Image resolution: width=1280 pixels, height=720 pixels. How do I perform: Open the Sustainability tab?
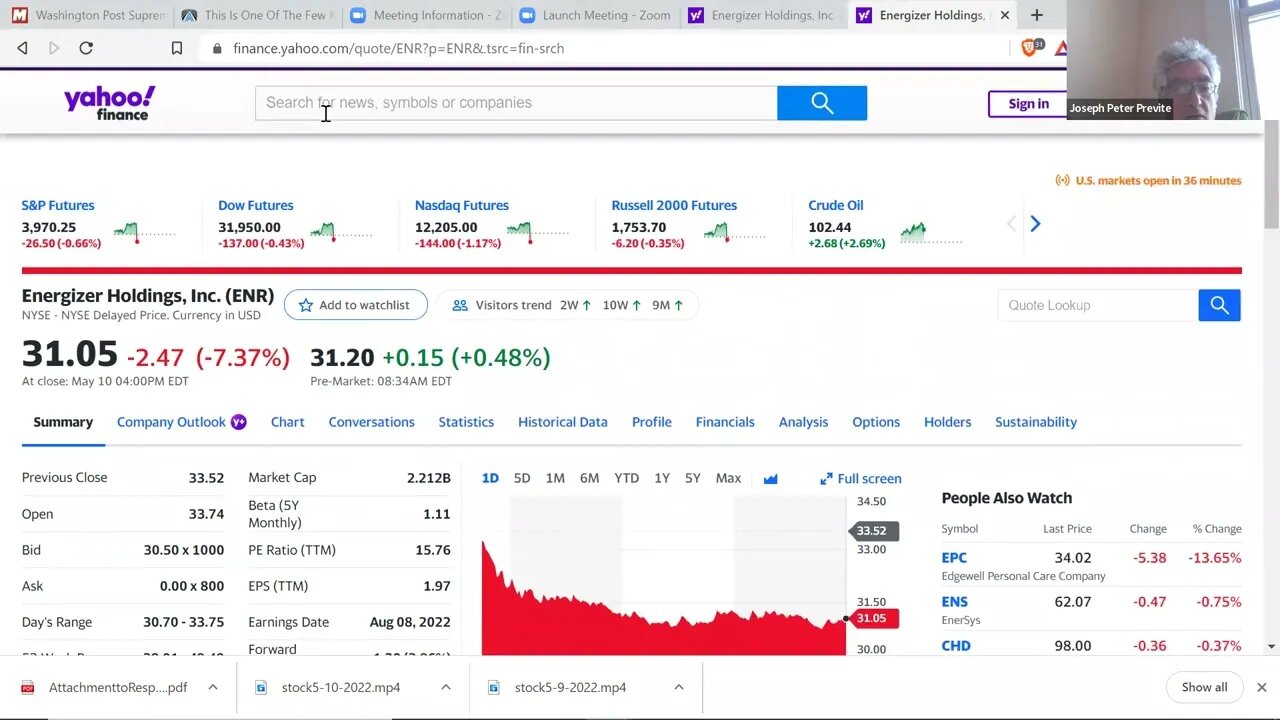1035,422
